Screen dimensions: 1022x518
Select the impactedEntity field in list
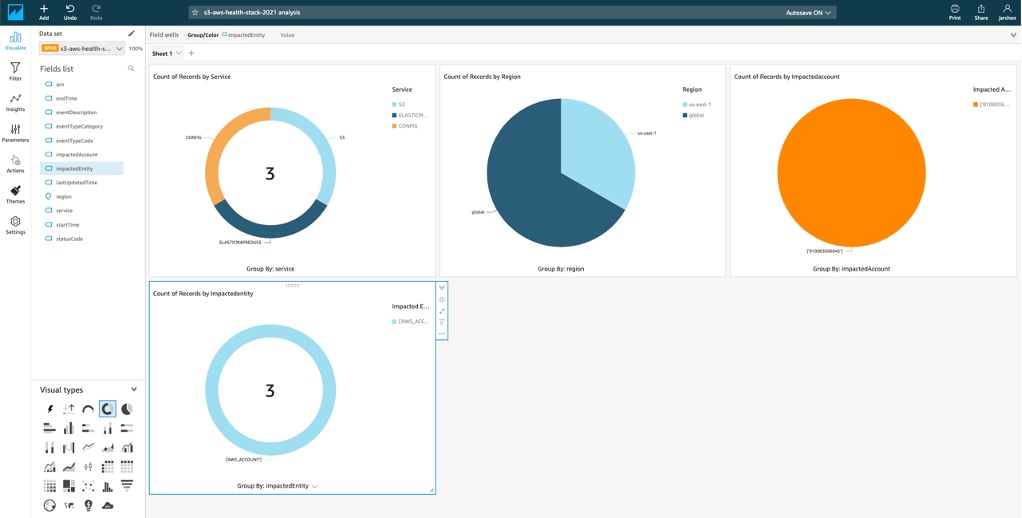[81, 169]
